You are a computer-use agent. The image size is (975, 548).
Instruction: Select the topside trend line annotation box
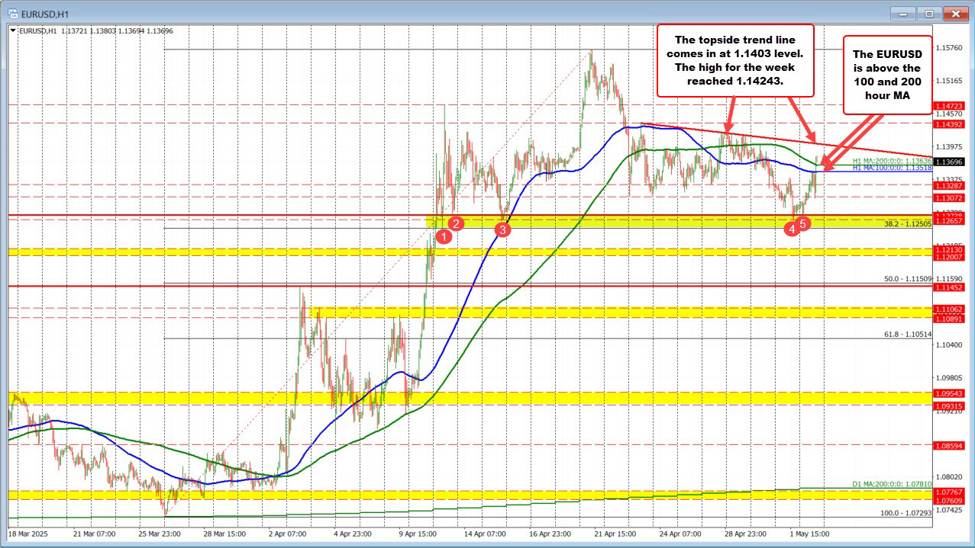[734, 62]
